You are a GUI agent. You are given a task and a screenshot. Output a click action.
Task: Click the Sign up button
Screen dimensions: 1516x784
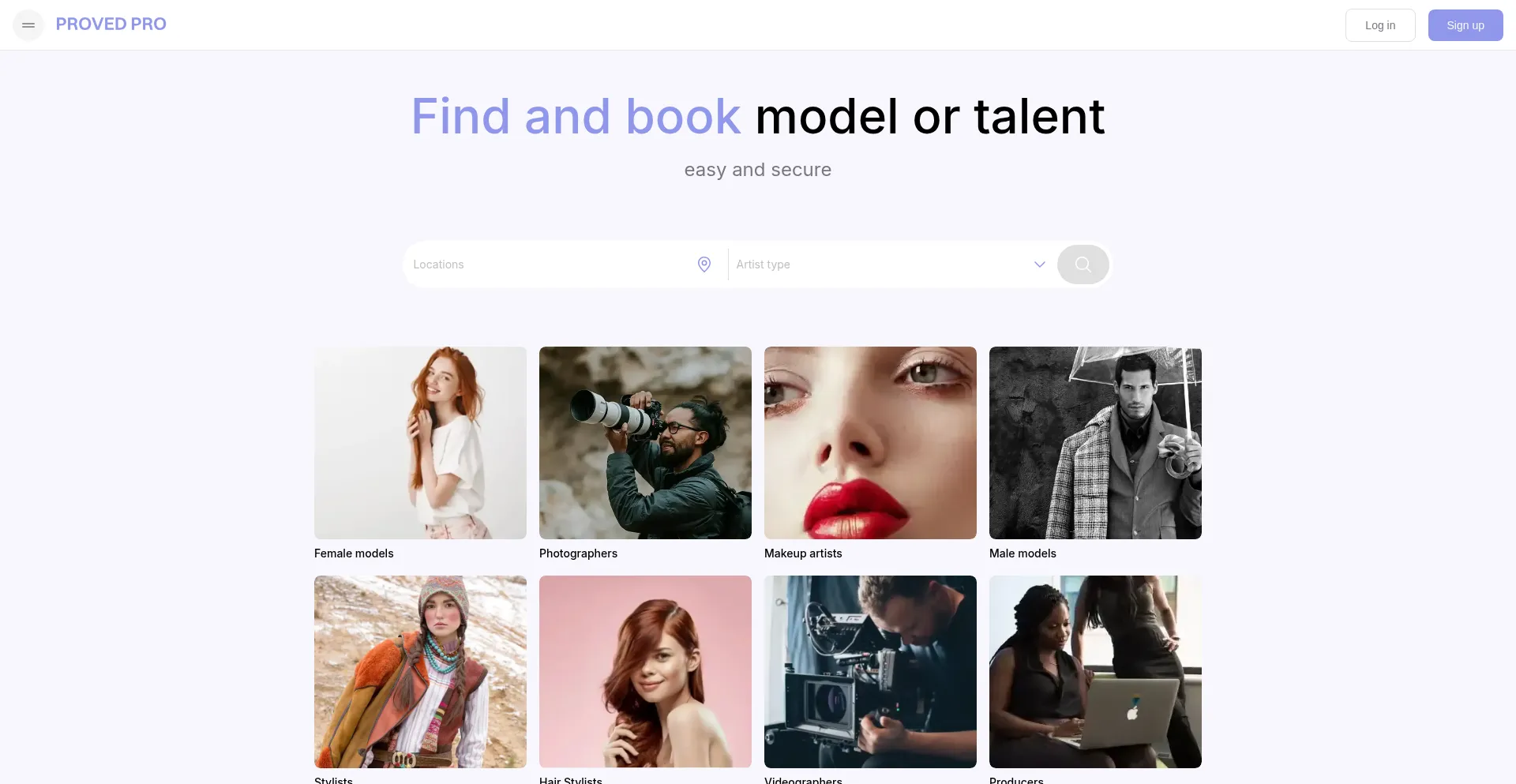pyautogui.click(x=1465, y=25)
